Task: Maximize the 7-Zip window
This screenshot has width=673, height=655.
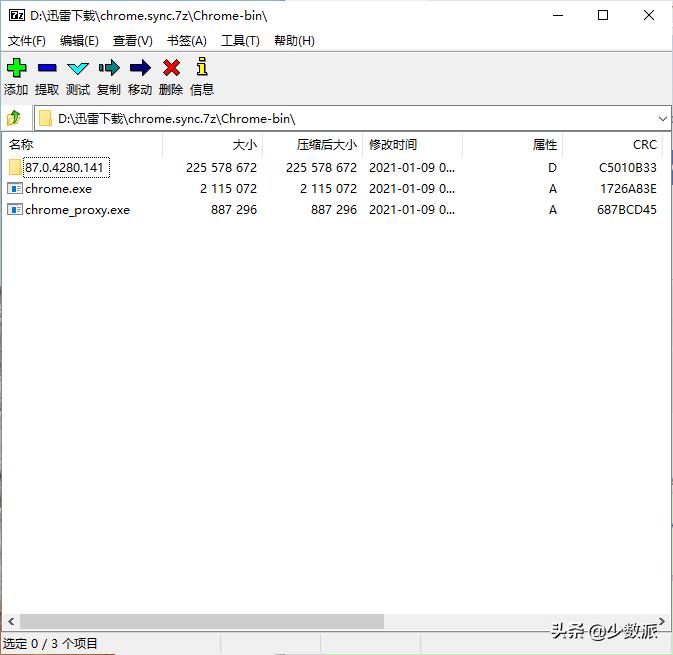Action: click(603, 15)
